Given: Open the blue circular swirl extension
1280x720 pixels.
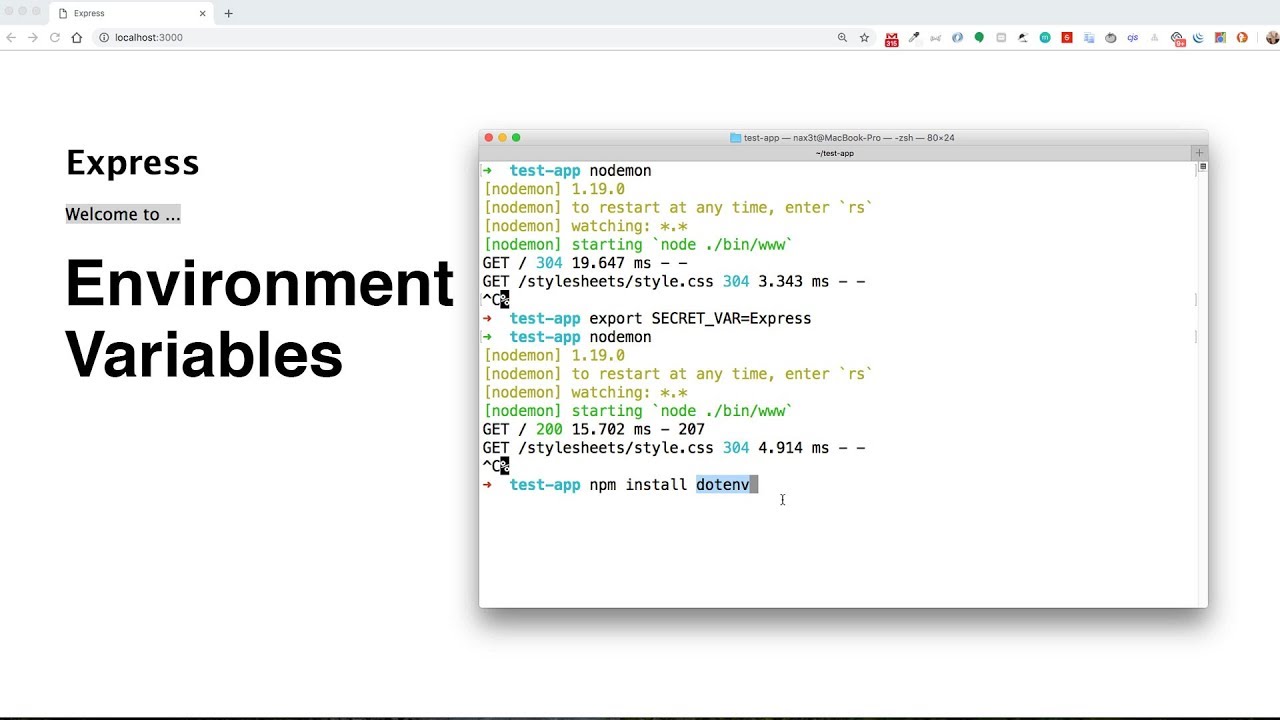Looking at the screenshot, I should point(957,37).
